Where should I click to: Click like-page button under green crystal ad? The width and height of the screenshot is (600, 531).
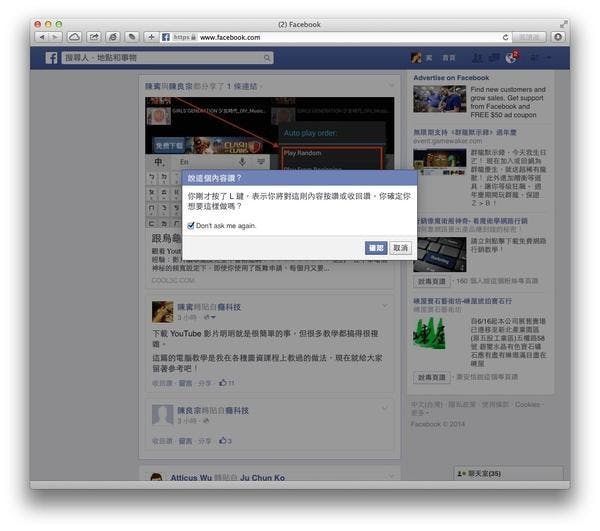tap(432, 378)
